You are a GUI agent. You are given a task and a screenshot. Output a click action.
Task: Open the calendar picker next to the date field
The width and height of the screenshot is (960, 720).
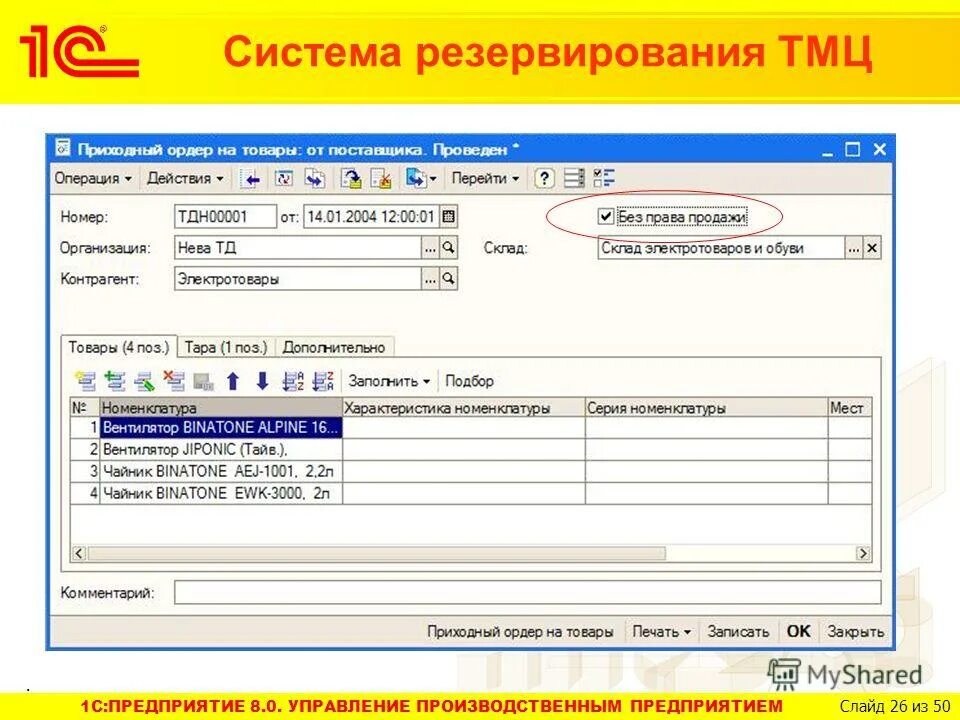tap(449, 217)
